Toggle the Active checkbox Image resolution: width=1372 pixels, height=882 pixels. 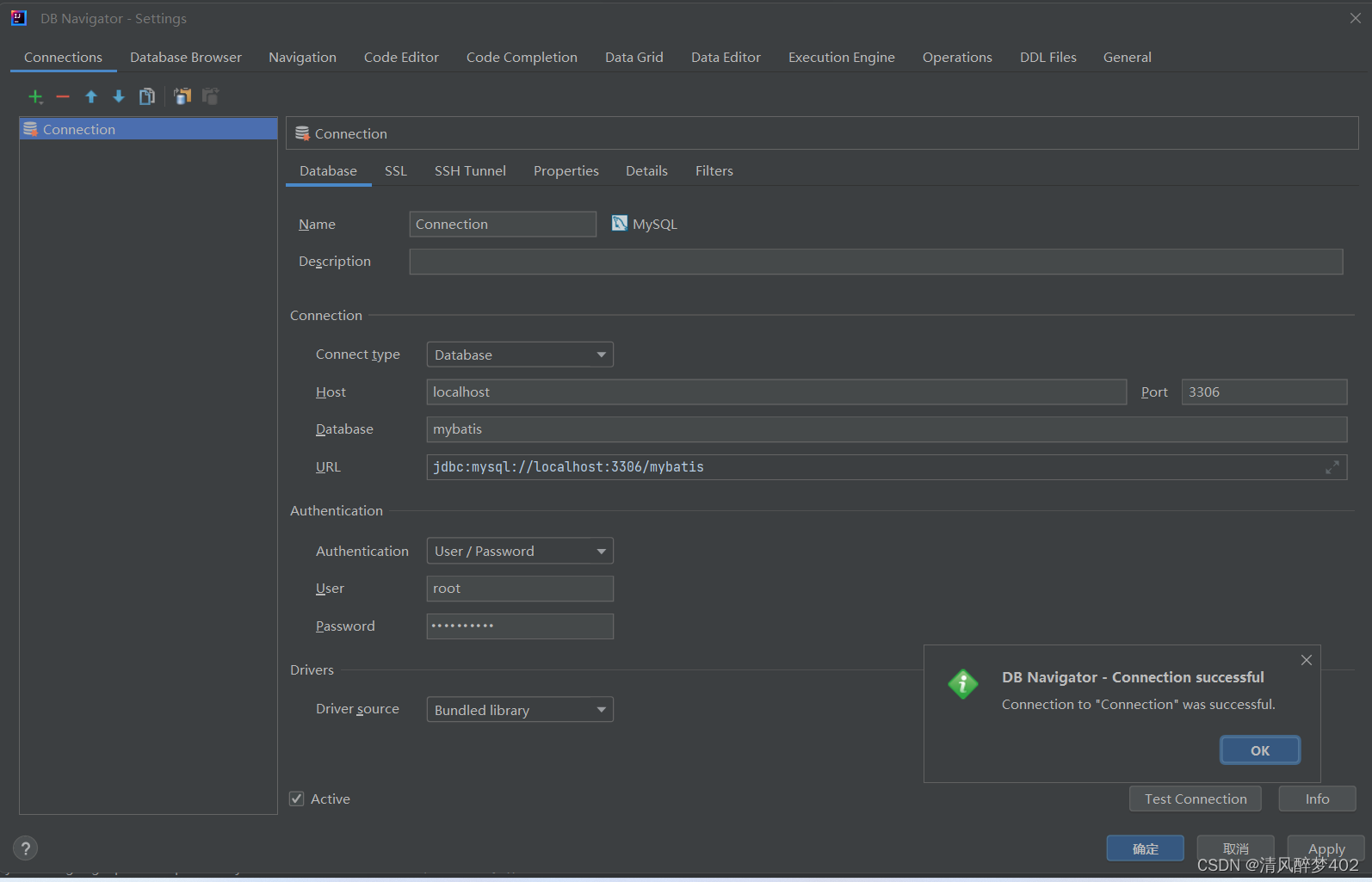click(297, 799)
